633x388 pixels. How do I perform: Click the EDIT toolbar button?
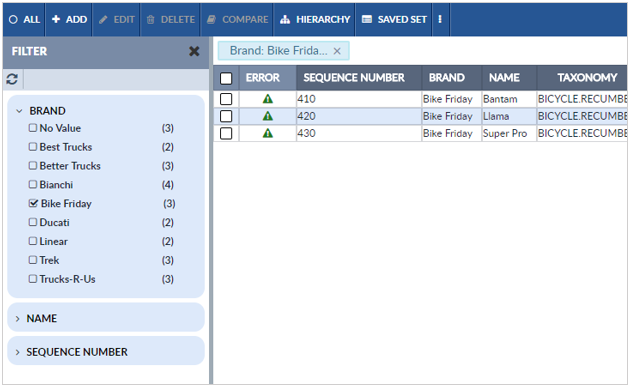tap(116, 20)
